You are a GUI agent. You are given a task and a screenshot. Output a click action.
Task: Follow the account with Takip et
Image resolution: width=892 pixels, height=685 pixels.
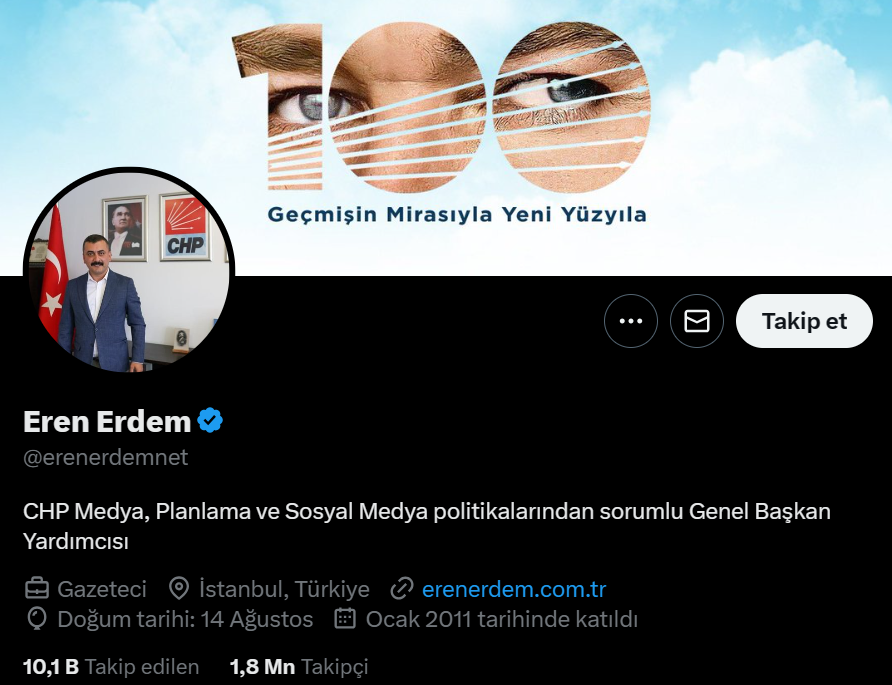point(804,321)
